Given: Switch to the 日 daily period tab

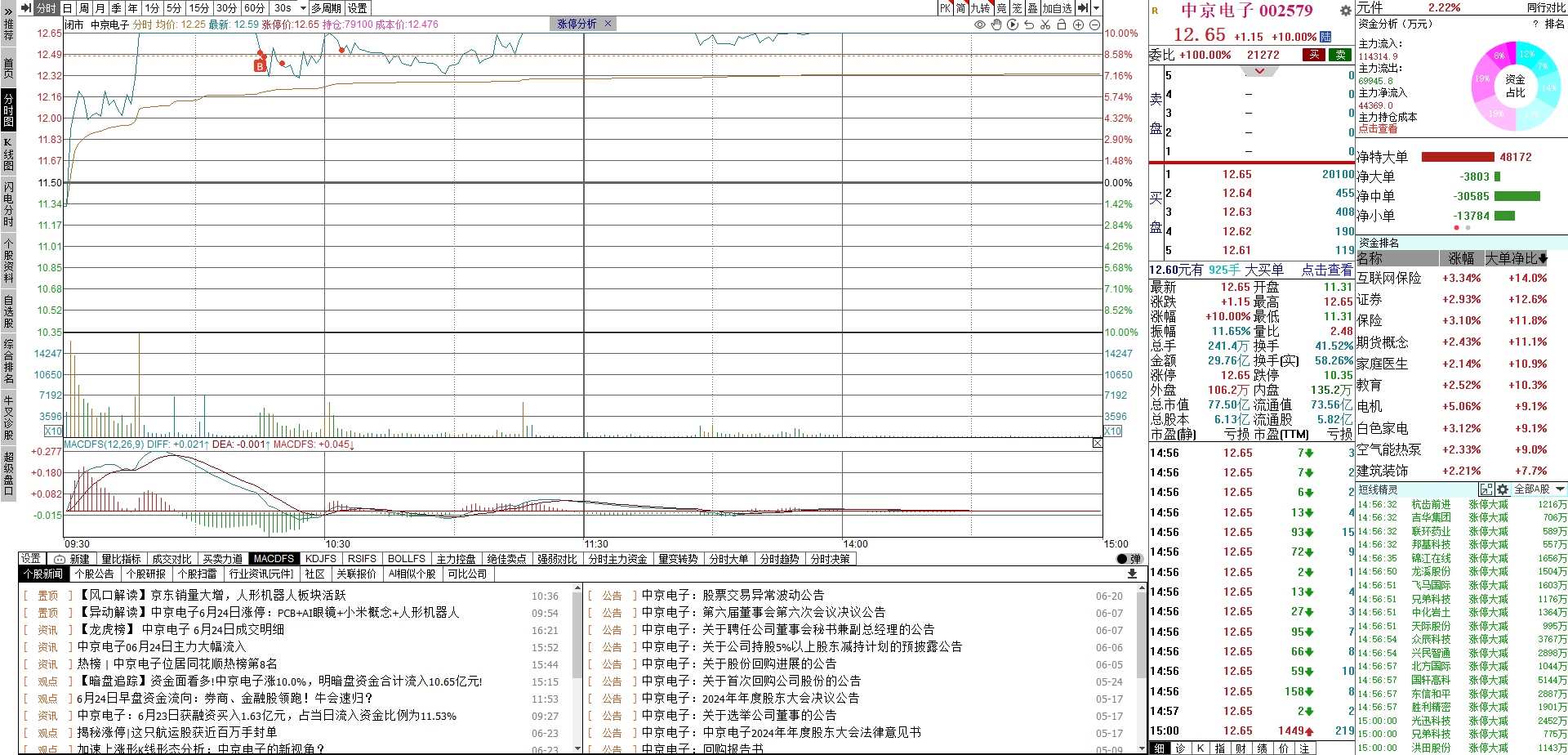Looking at the screenshot, I should [68, 8].
